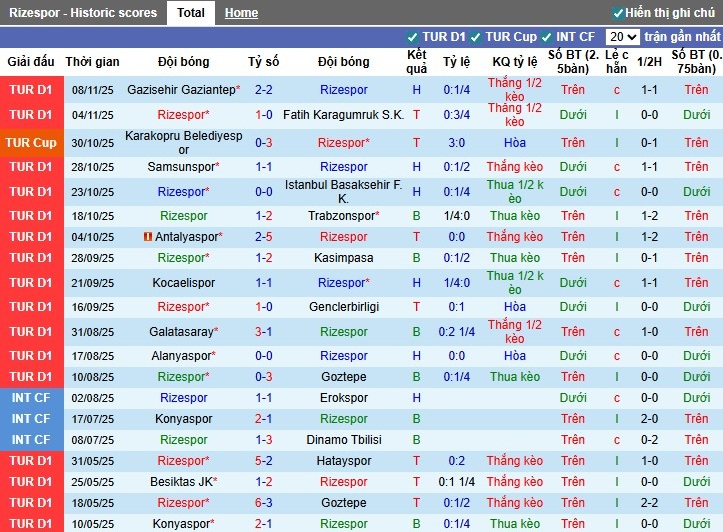Click the Trabzonspor team name
Screen dimensions: 723x532
point(341,216)
